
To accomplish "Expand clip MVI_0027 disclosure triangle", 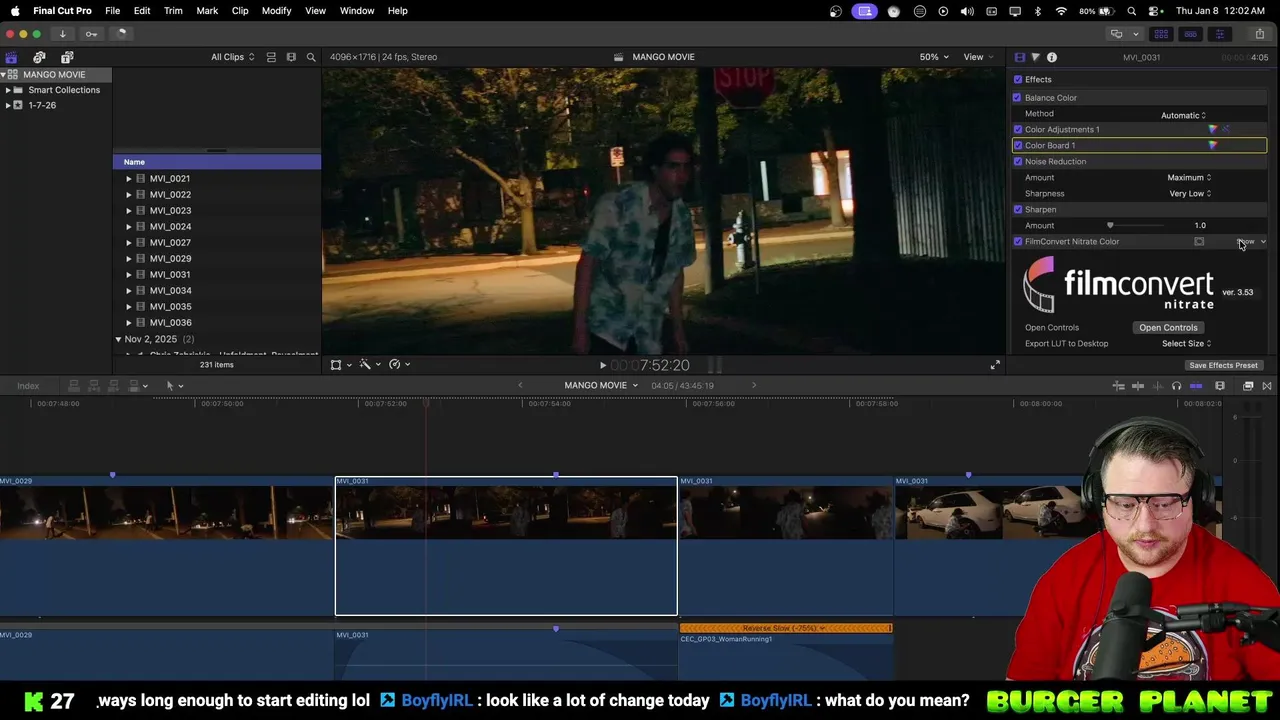I will click(128, 243).
